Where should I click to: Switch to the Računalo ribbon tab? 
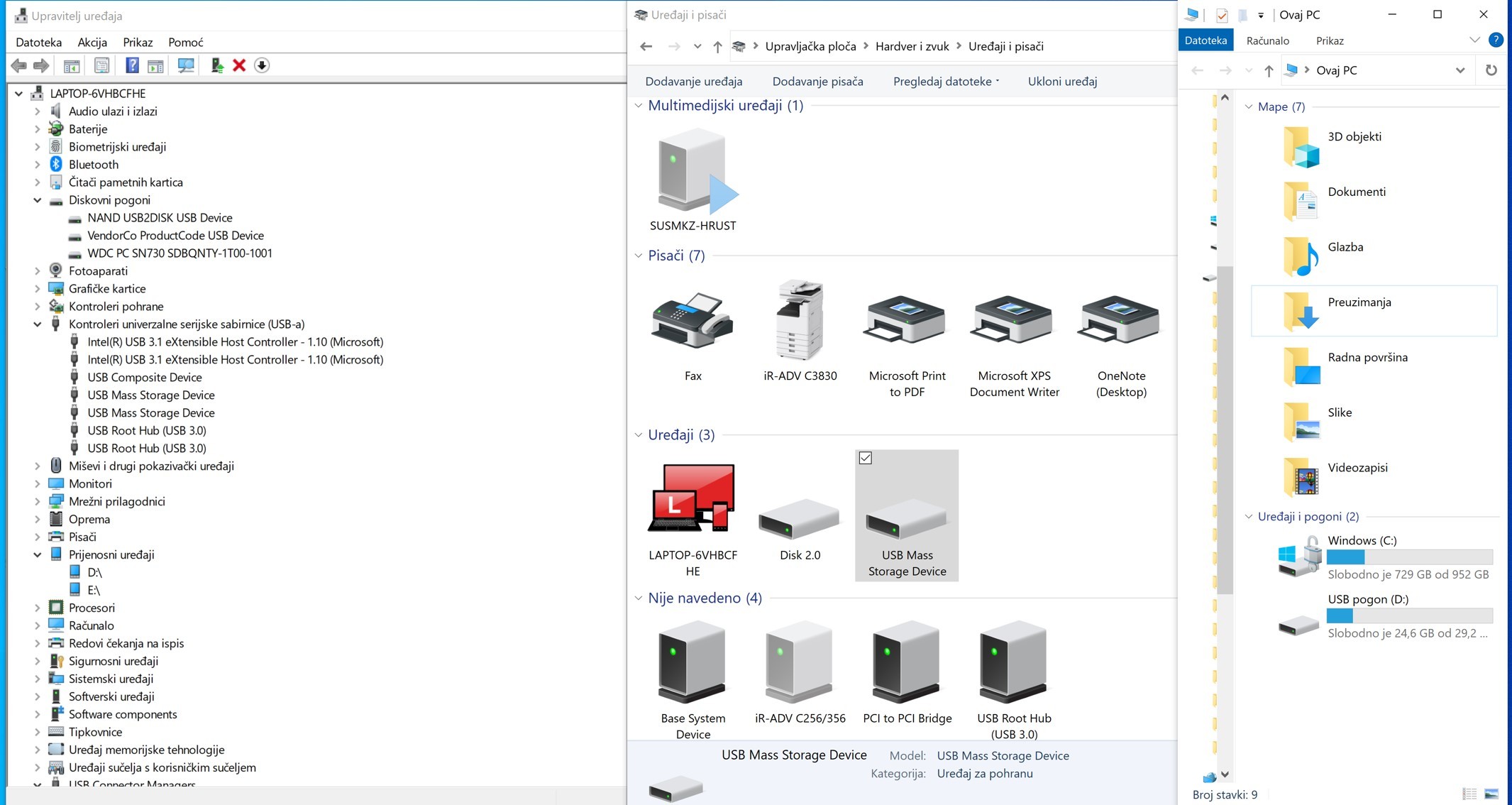tap(1267, 40)
